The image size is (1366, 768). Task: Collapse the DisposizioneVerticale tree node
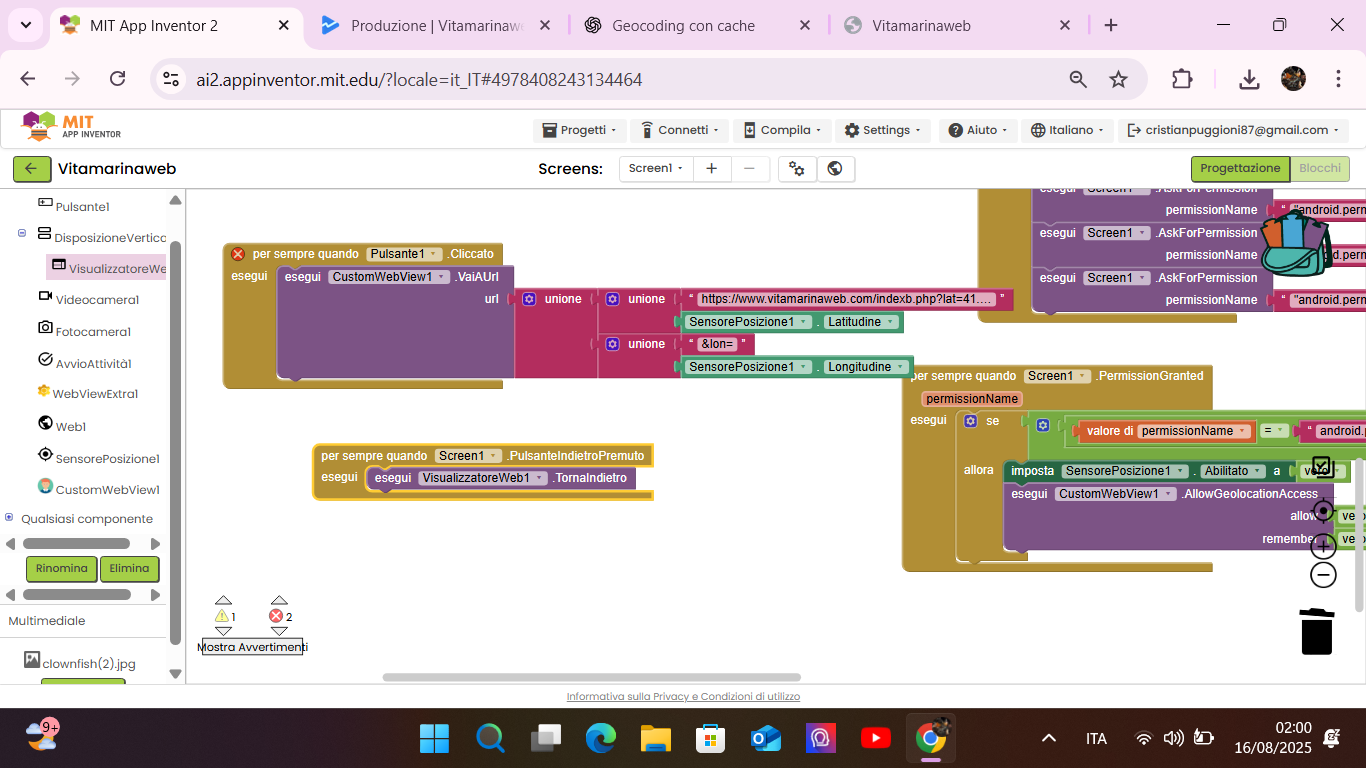pyautogui.click(x=22, y=234)
